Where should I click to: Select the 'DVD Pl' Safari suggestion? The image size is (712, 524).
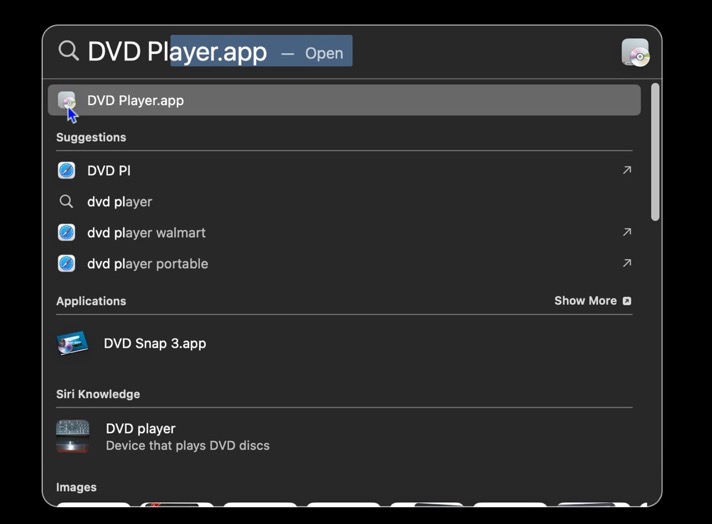[x=344, y=171]
